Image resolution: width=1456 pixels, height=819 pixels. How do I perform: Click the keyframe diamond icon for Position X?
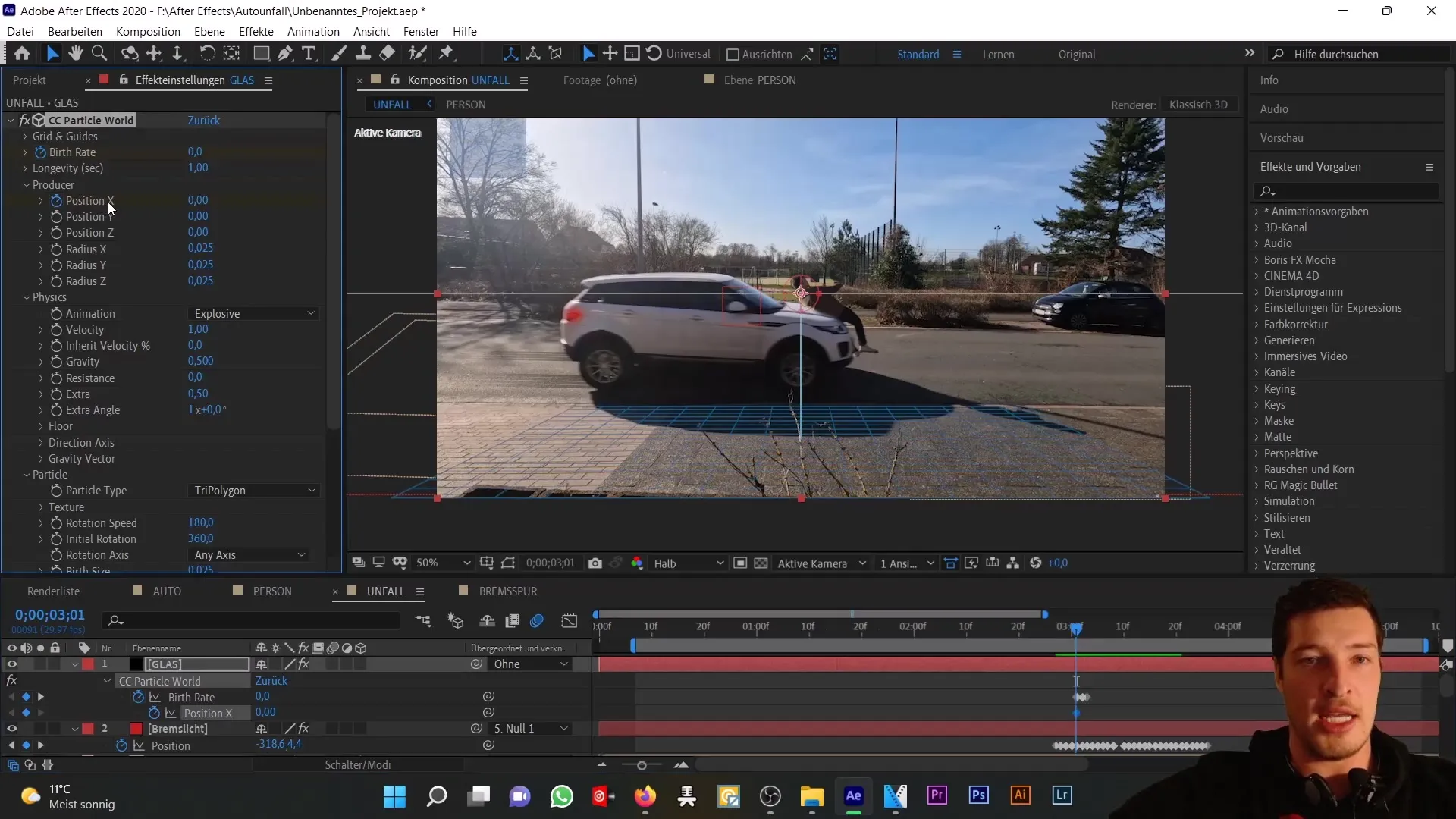(27, 713)
